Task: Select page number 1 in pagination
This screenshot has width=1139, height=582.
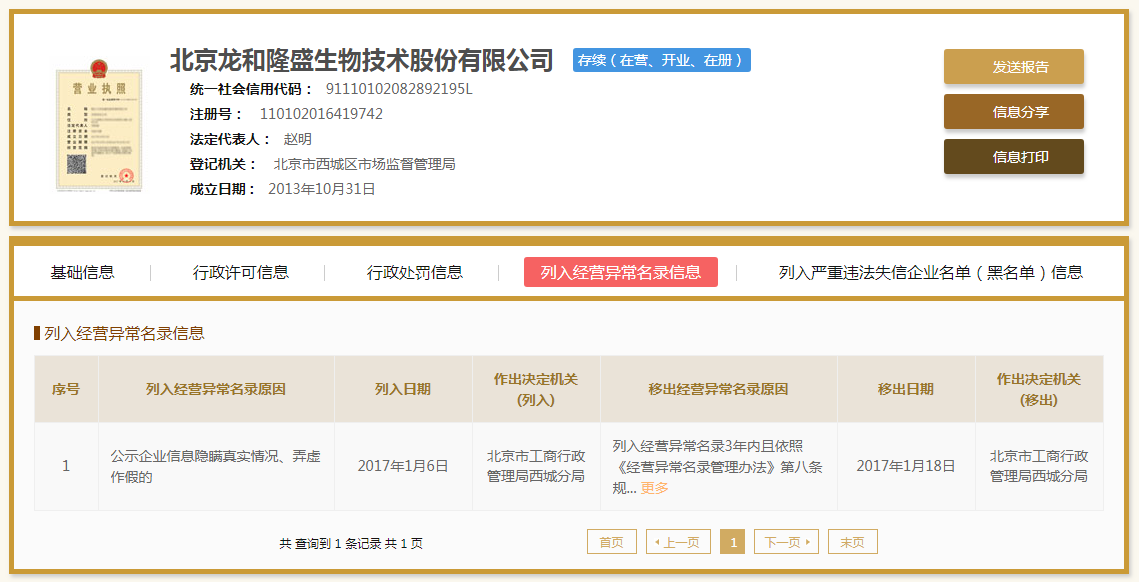Action: pyautogui.click(x=732, y=542)
